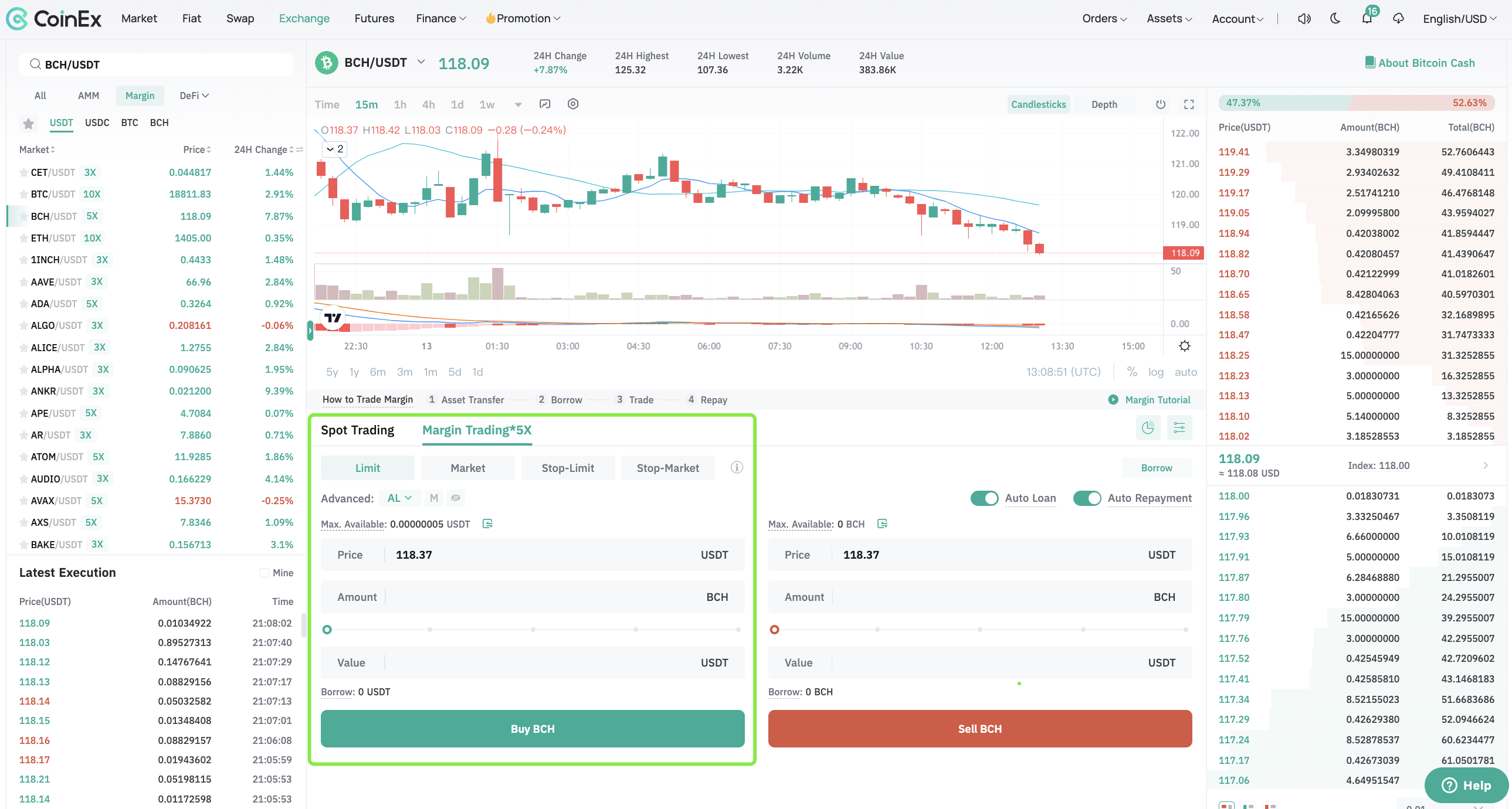Image resolution: width=1512 pixels, height=809 pixels.
Task: Expand the BCH/USDT pair dropdown
Action: [x=421, y=62]
